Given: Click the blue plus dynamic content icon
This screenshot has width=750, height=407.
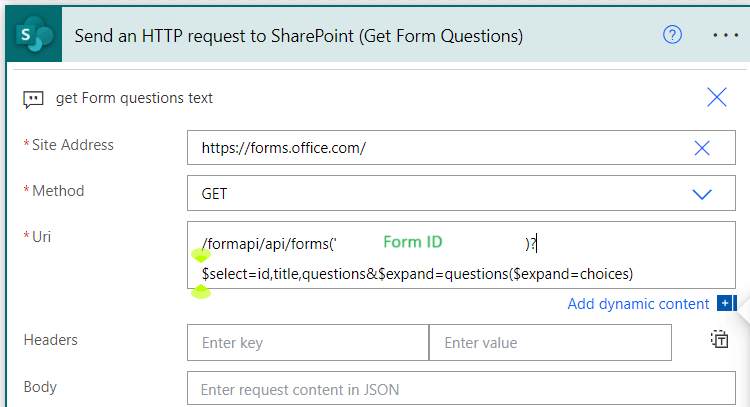Looking at the screenshot, I should [726, 304].
